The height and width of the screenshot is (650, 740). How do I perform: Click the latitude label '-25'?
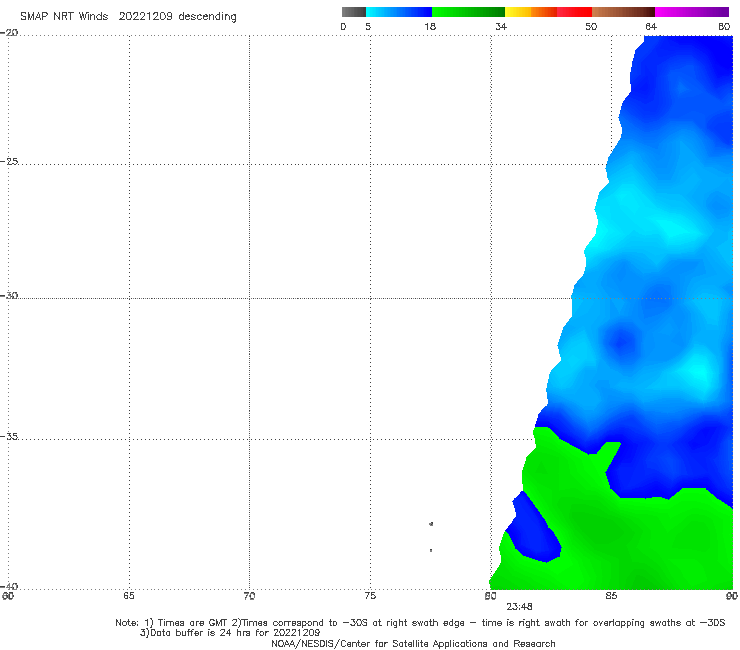click(9, 161)
